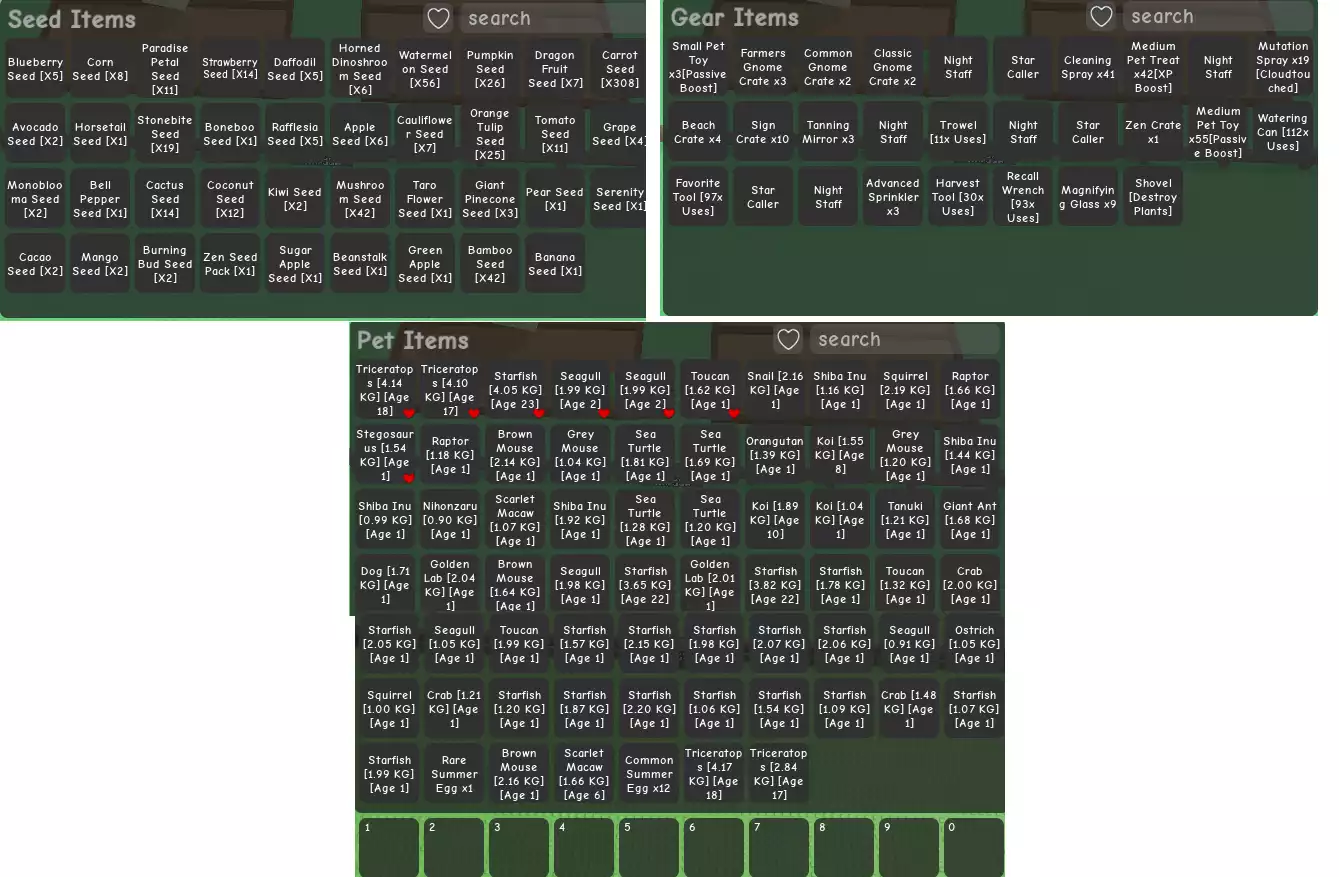
Task: Select the Ostrich pet
Action: point(974,645)
